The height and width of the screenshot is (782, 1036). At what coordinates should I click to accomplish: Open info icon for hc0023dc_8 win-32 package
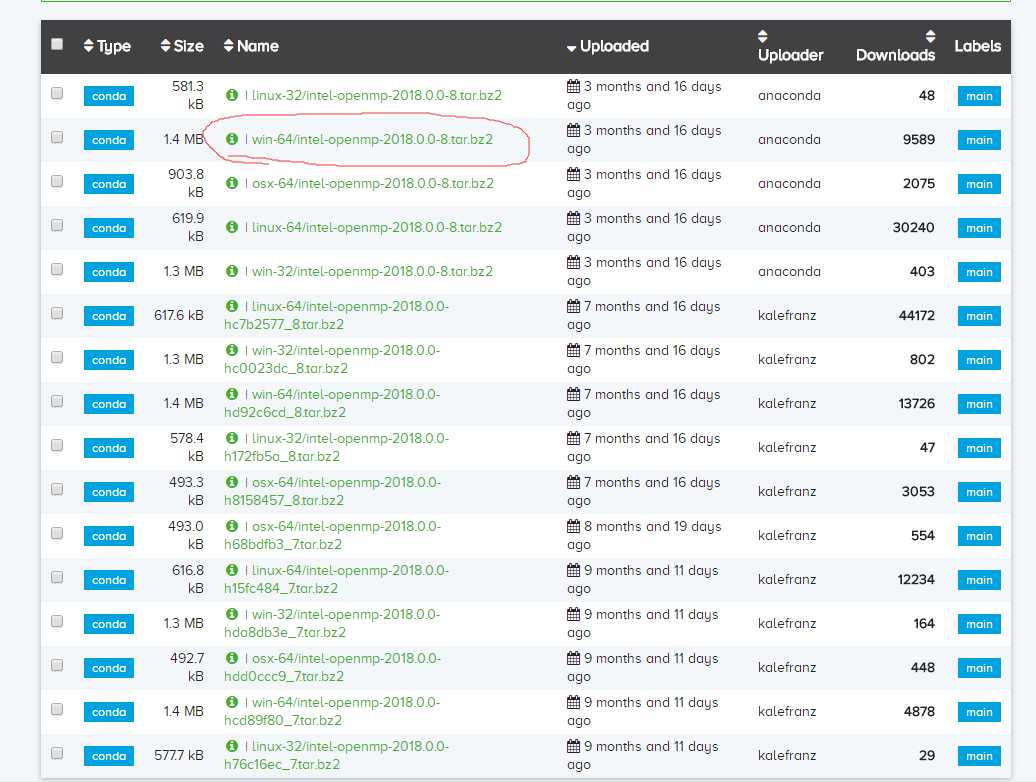pyautogui.click(x=231, y=350)
